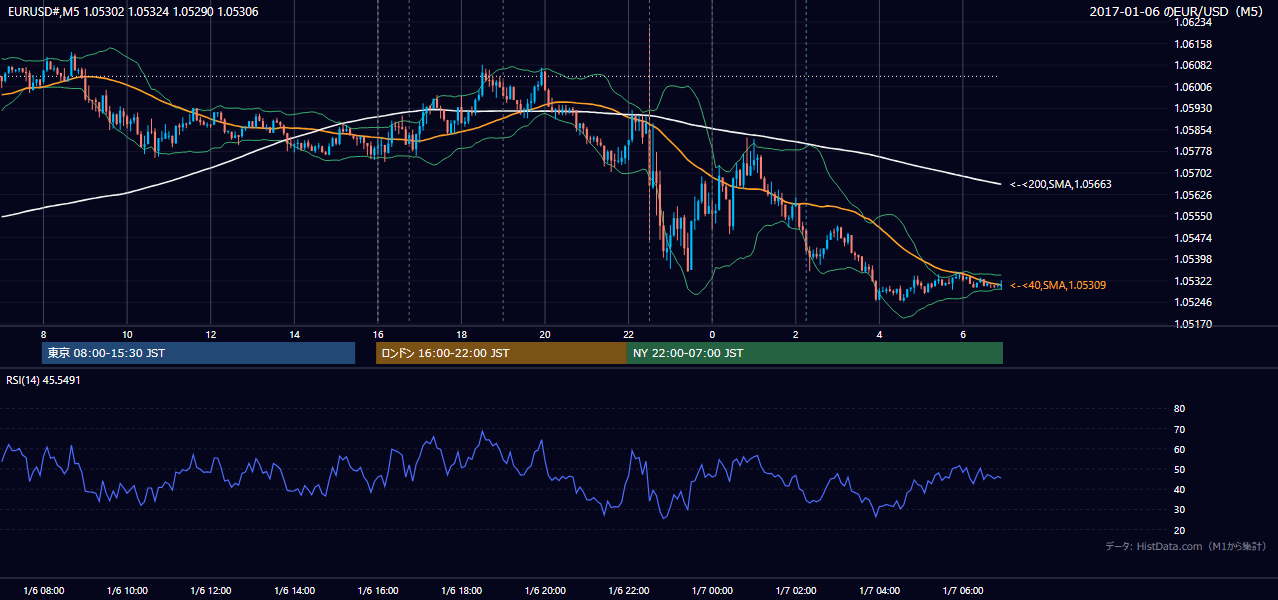This screenshot has width=1278, height=600.
Task: Click price scale label 1.05246
Action: tap(1192, 302)
